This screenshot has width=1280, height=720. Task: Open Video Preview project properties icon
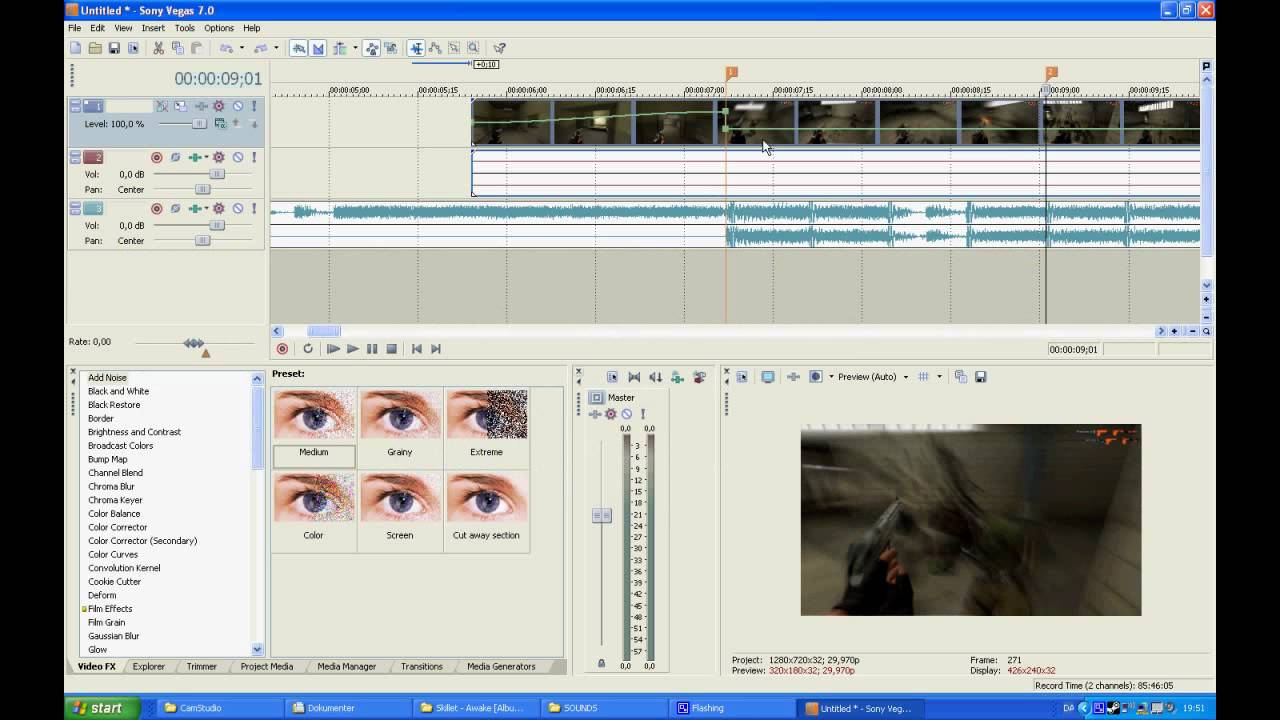coord(742,377)
